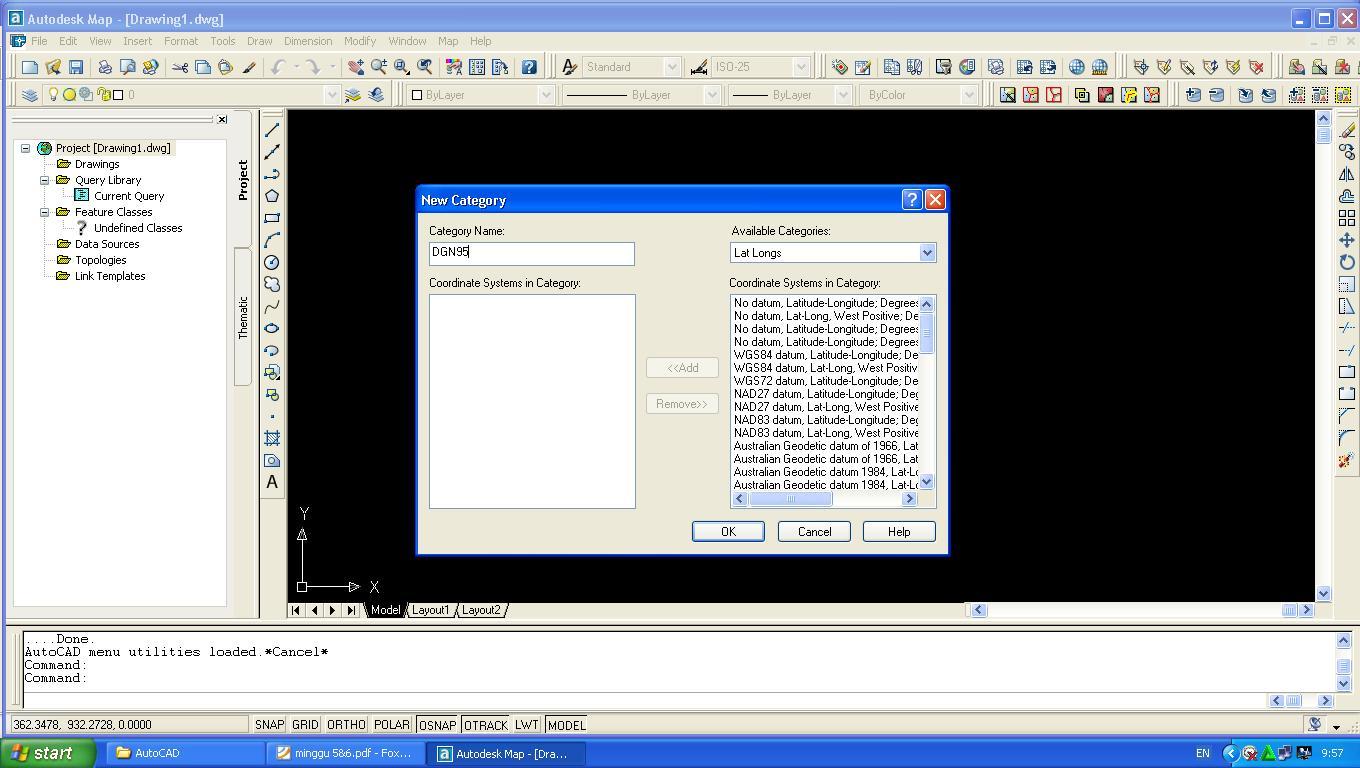Click the toolbar Help question mark icon
The image size is (1360, 768).
click(529, 67)
